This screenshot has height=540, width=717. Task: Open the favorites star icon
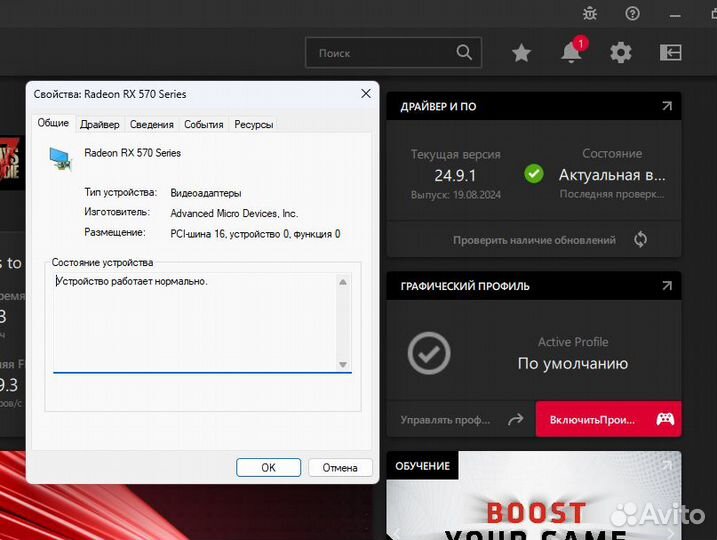521,53
